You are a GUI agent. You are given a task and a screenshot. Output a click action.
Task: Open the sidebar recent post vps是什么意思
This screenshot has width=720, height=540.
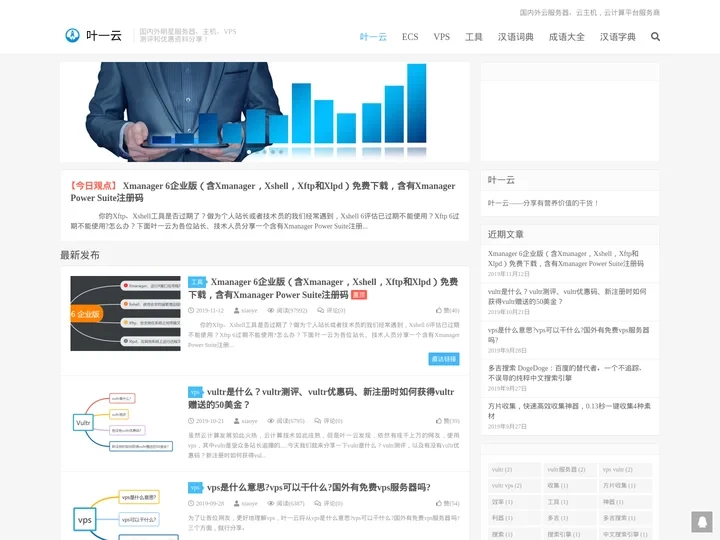(568, 335)
